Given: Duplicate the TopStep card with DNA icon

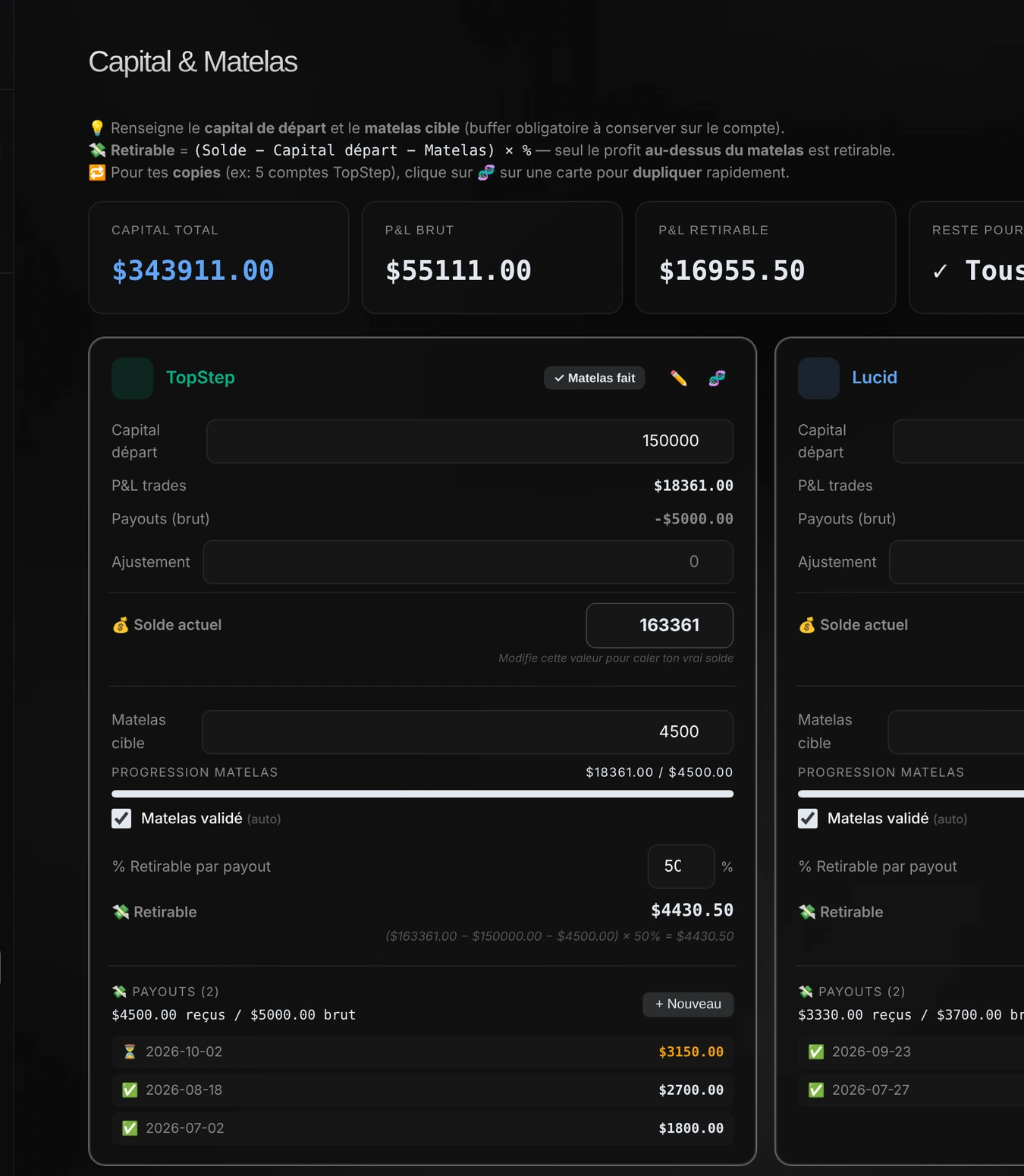Looking at the screenshot, I should pyautogui.click(x=717, y=378).
